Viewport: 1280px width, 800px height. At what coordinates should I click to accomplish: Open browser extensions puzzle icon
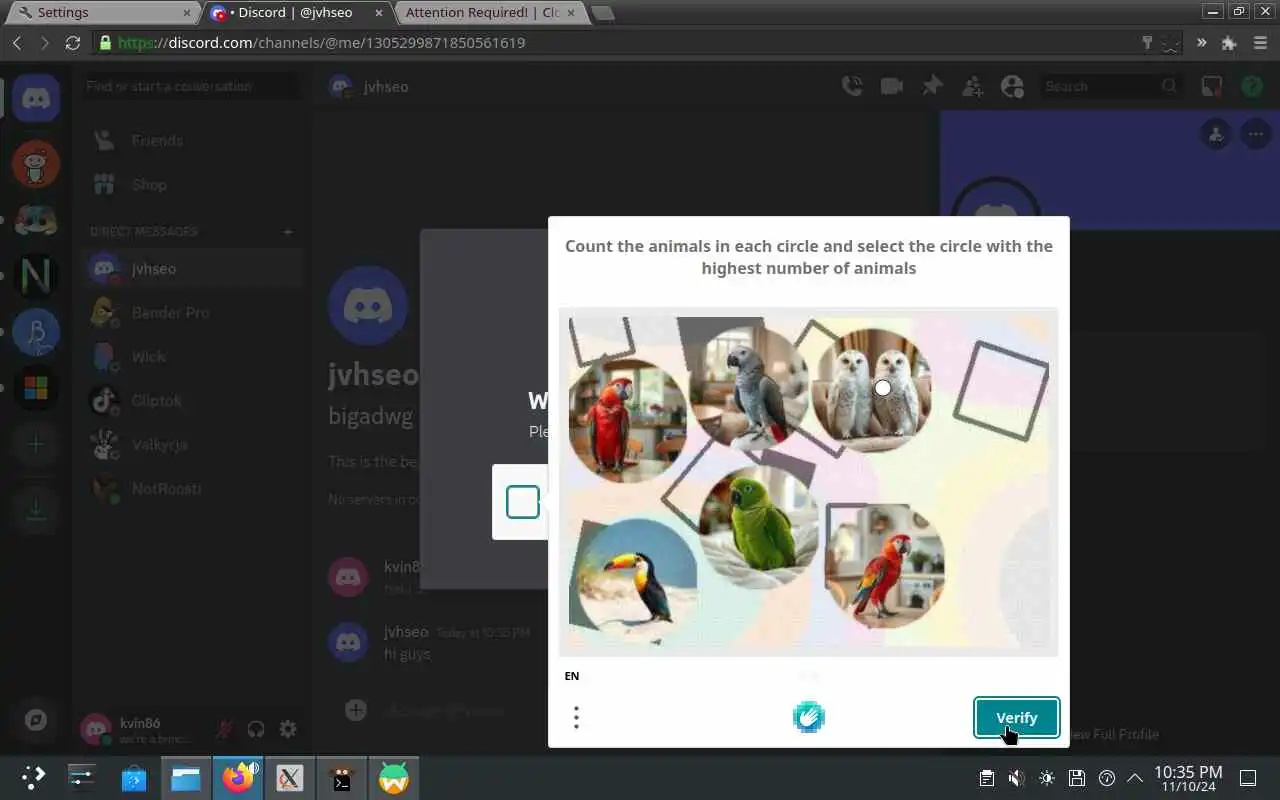(x=1229, y=43)
